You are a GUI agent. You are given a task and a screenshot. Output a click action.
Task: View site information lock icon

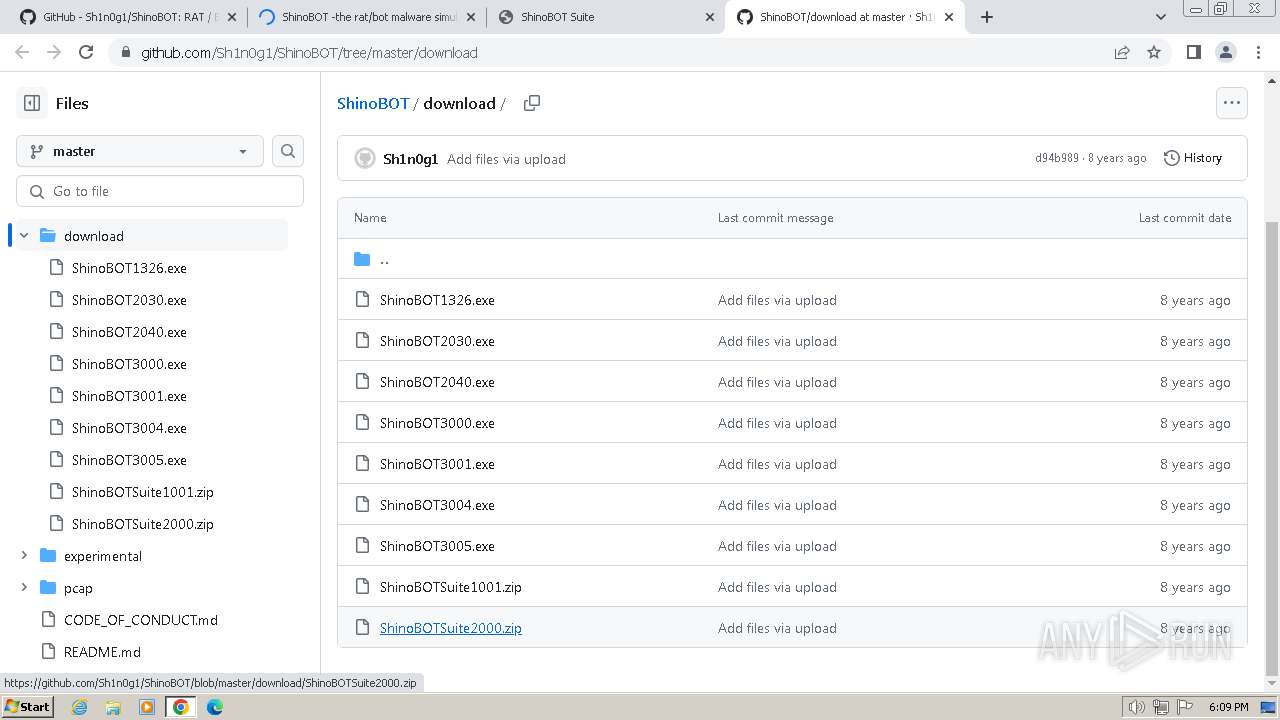click(124, 52)
